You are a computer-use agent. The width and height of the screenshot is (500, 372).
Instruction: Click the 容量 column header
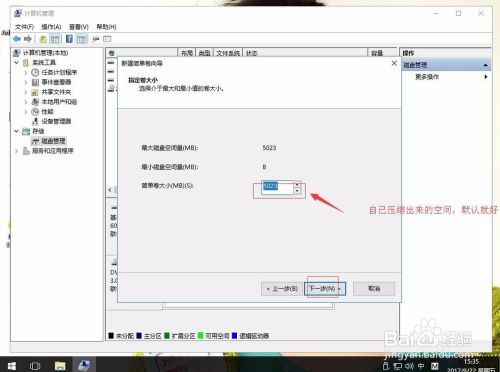383,53
